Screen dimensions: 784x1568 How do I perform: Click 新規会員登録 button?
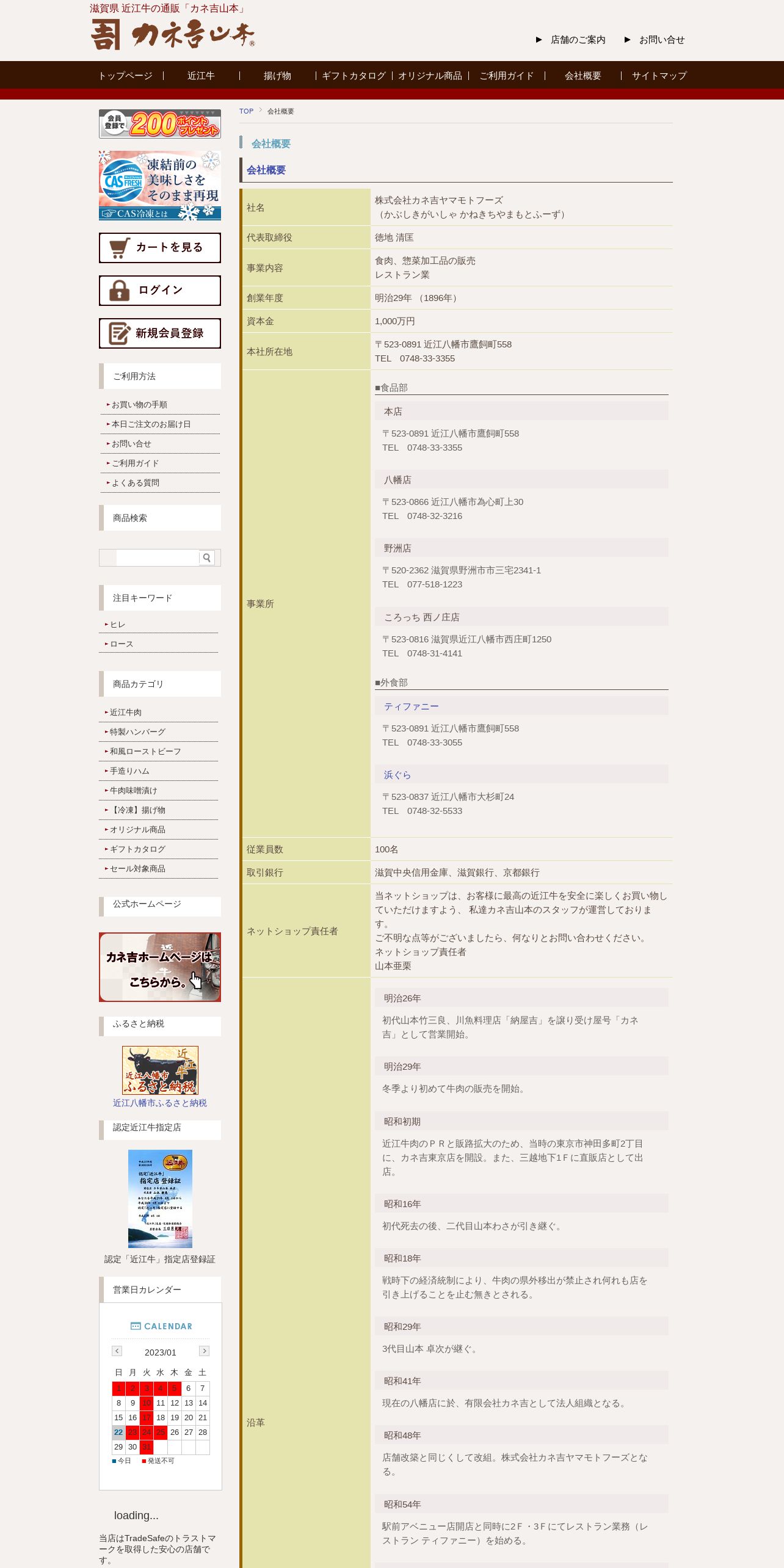coord(160,333)
